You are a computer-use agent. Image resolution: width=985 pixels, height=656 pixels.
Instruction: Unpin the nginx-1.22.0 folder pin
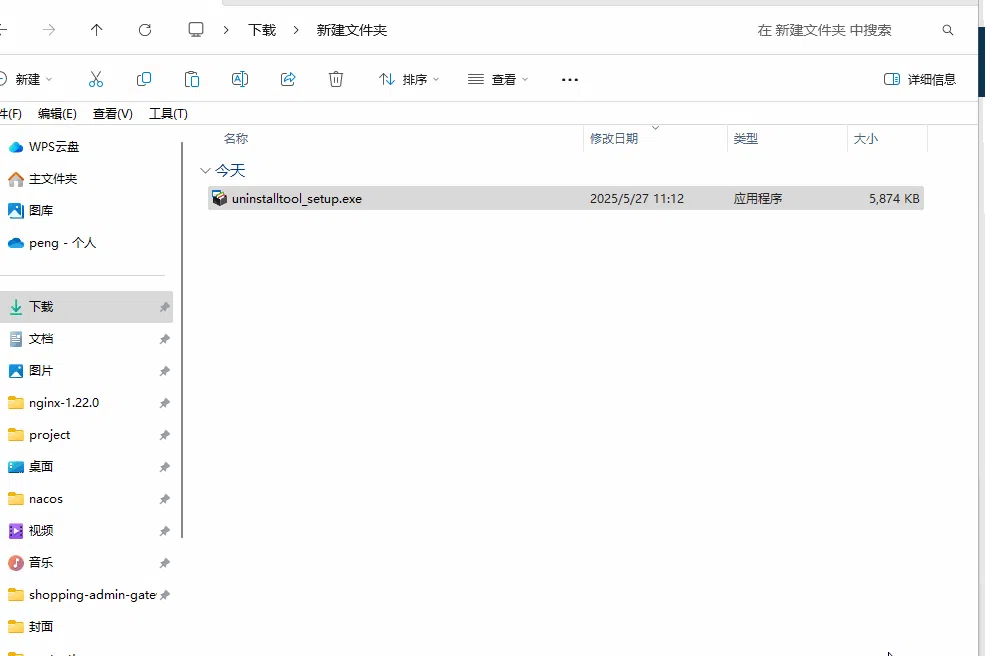pyautogui.click(x=164, y=403)
